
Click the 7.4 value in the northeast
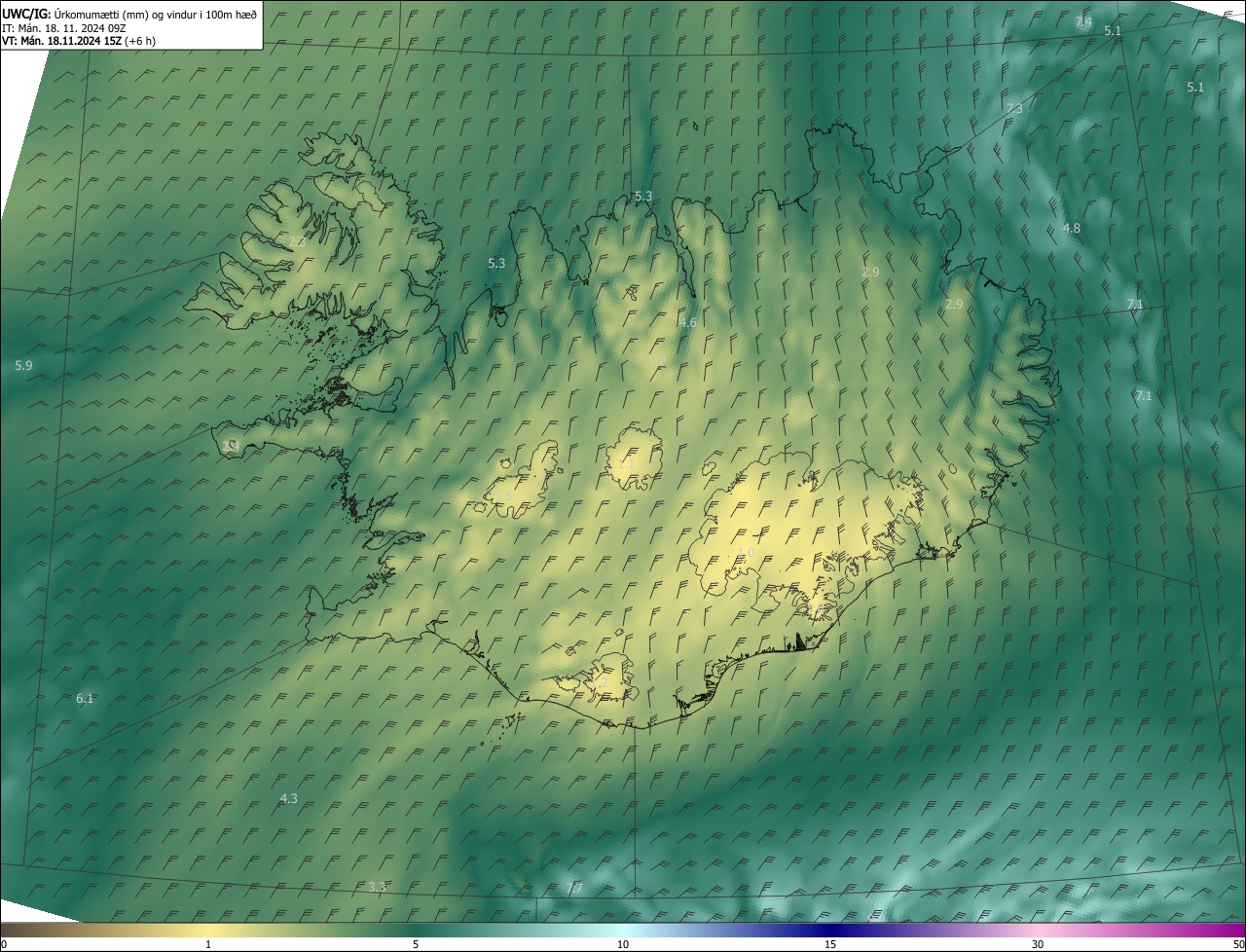1082,21
